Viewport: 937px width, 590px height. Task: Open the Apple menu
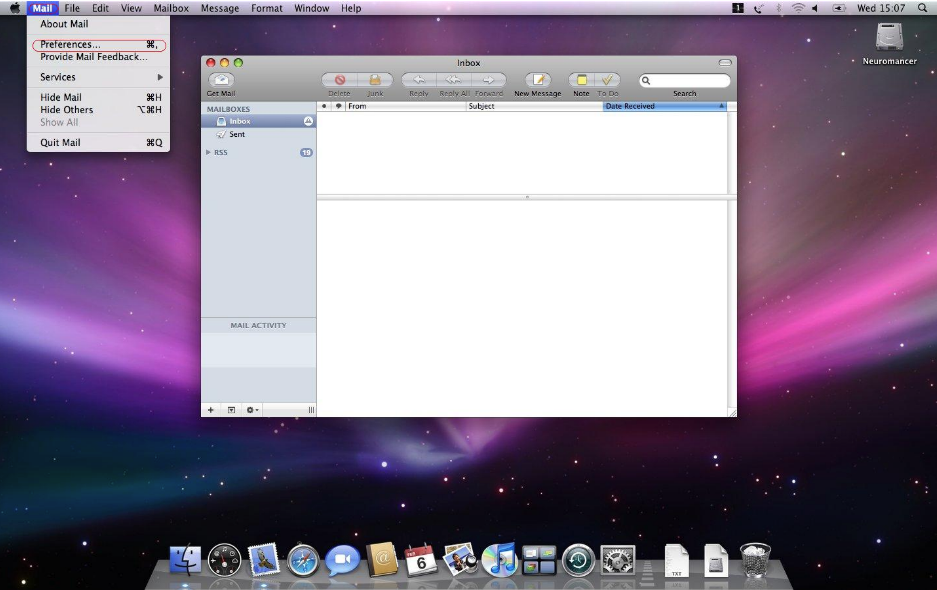point(14,8)
